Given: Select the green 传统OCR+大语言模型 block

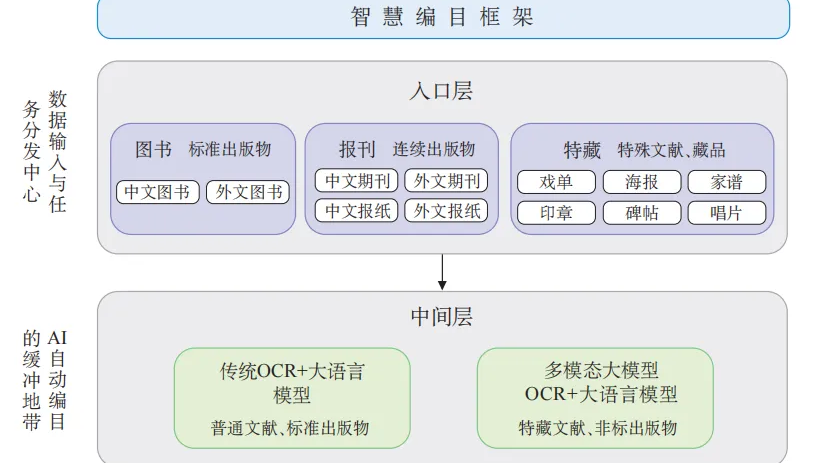Looking at the screenshot, I should pyautogui.click(x=292, y=397).
